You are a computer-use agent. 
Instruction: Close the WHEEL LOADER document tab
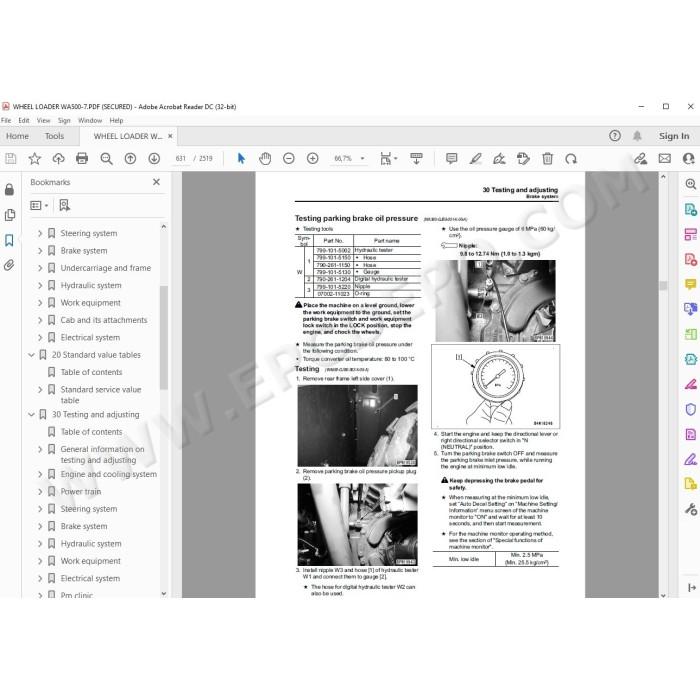coord(170,136)
